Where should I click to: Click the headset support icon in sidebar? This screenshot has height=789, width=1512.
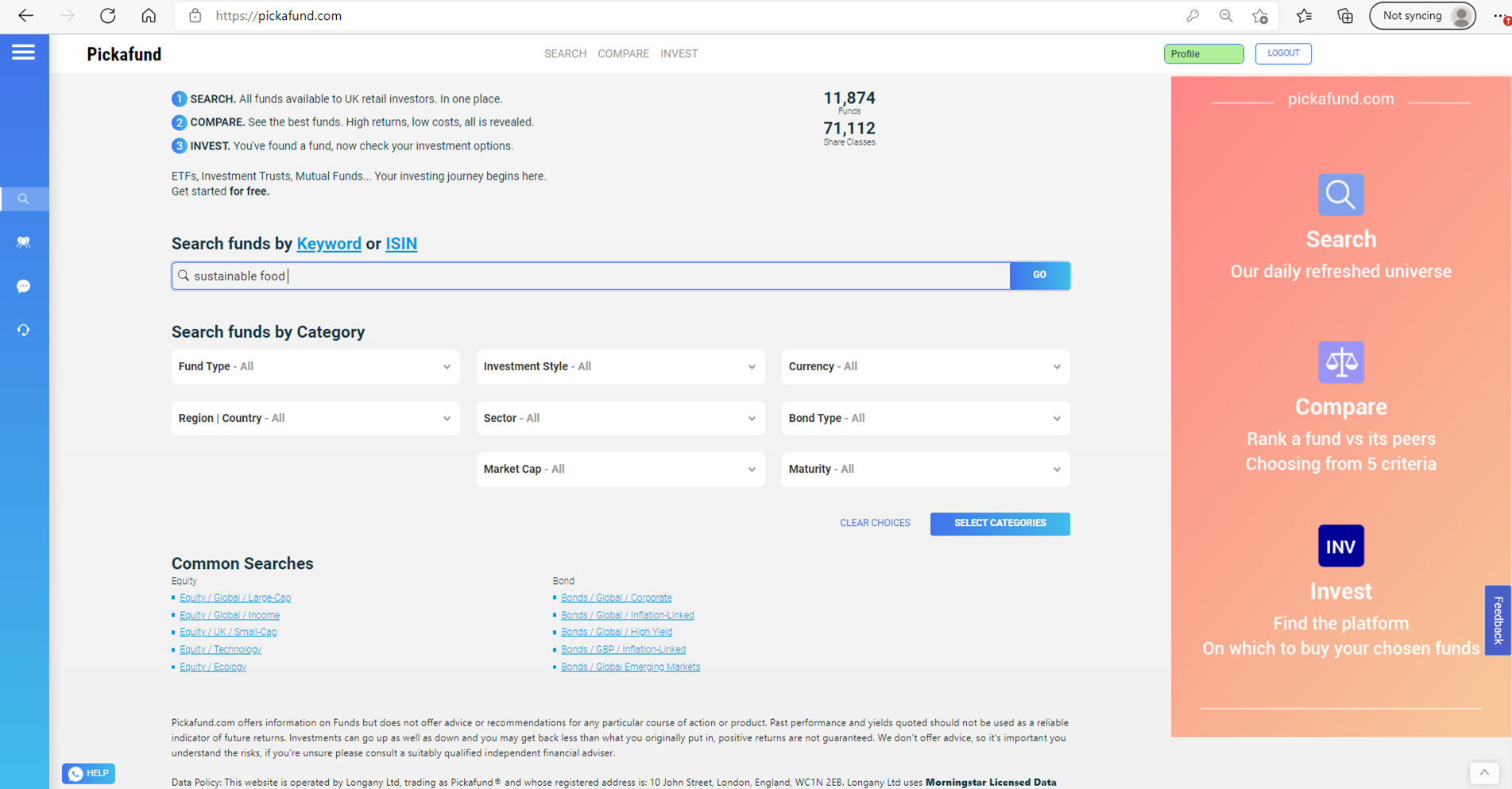click(x=24, y=330)
